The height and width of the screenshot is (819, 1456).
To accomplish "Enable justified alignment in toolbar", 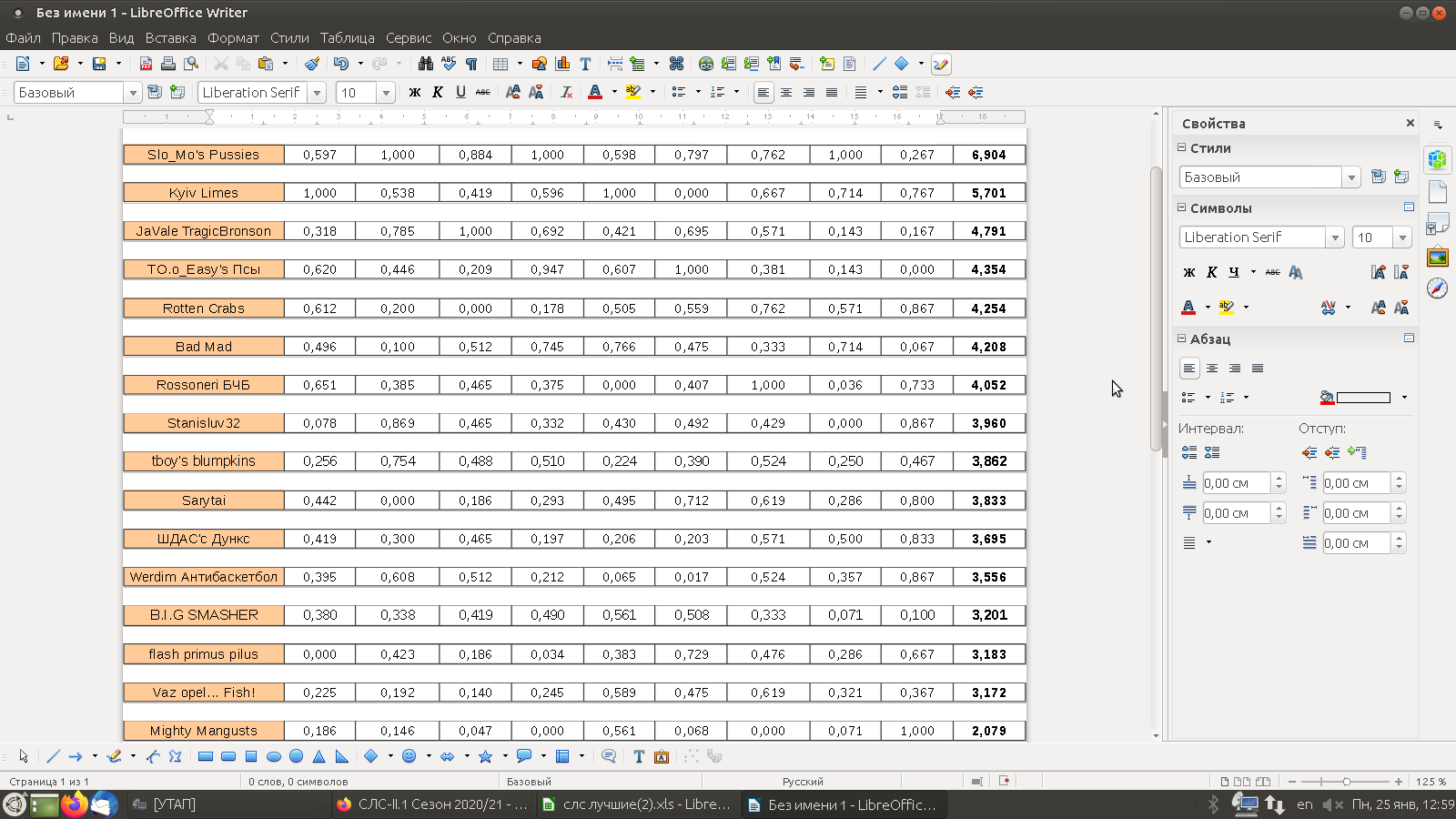I will pyautogui.click(x=832, y=92).
